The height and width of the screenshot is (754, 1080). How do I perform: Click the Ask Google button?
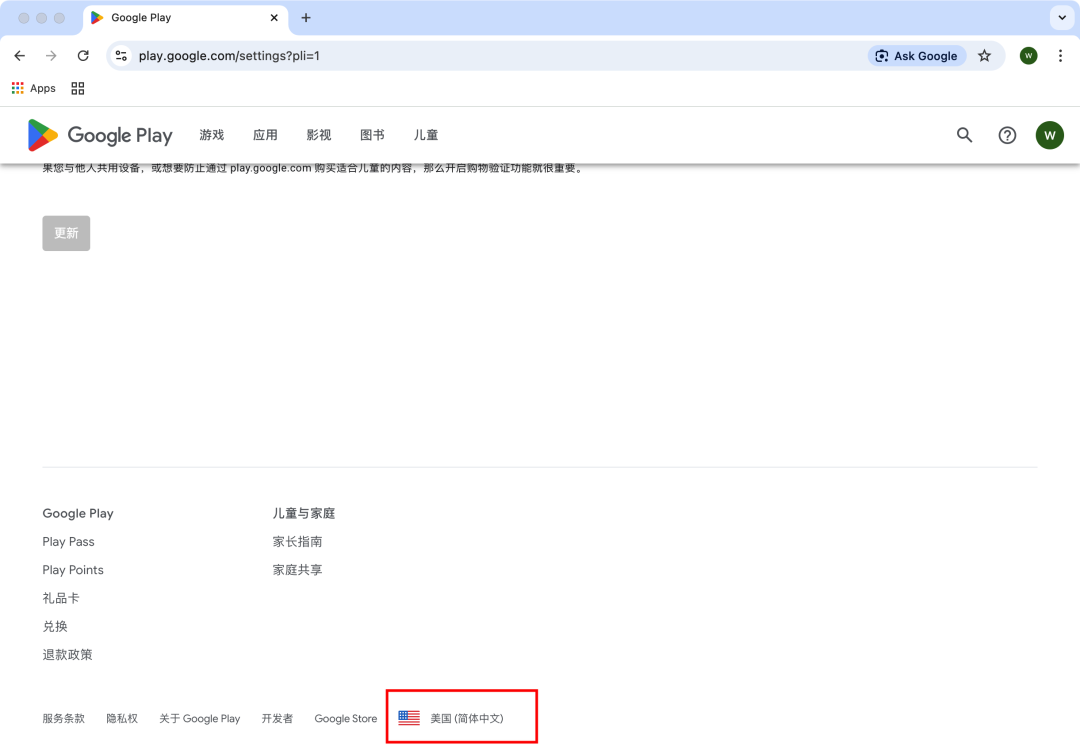pos(916,56)
